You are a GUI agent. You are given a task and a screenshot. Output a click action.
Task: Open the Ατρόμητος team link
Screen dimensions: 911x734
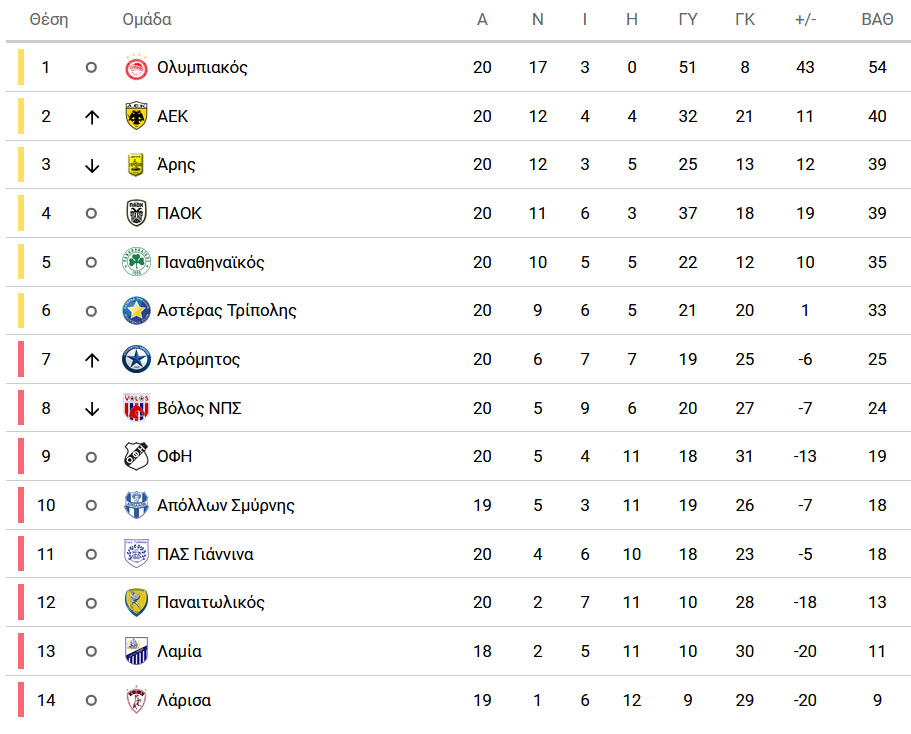tap(198, 360)
